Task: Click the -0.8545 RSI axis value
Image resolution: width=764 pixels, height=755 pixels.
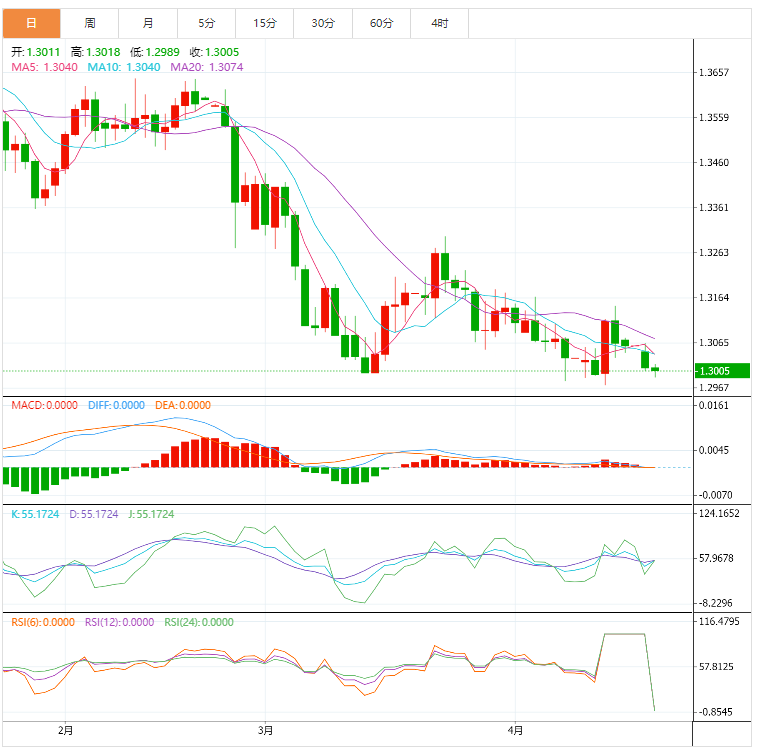Action: click(715, 712)
